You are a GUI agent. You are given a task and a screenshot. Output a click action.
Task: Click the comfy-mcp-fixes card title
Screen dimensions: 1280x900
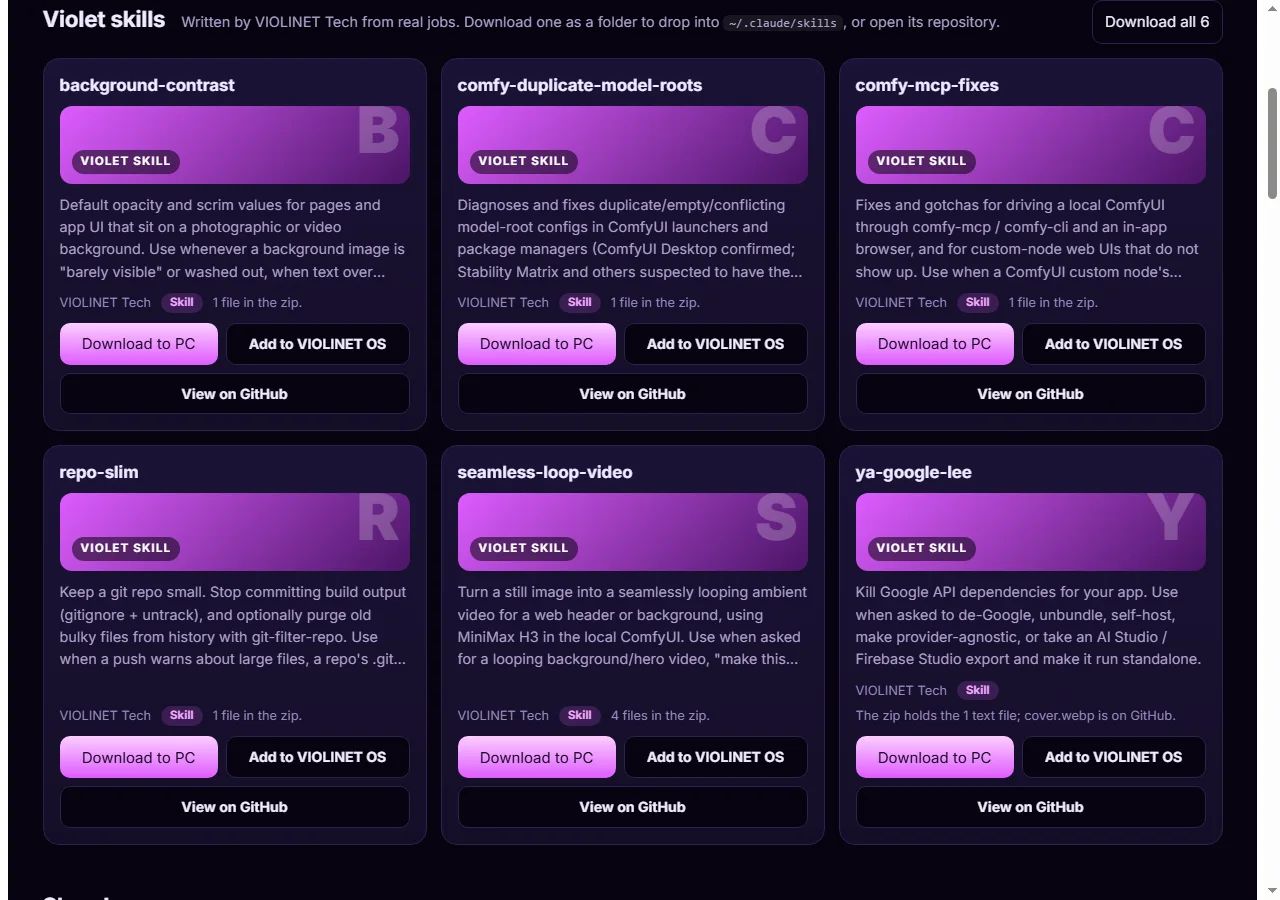click(927, 85)
